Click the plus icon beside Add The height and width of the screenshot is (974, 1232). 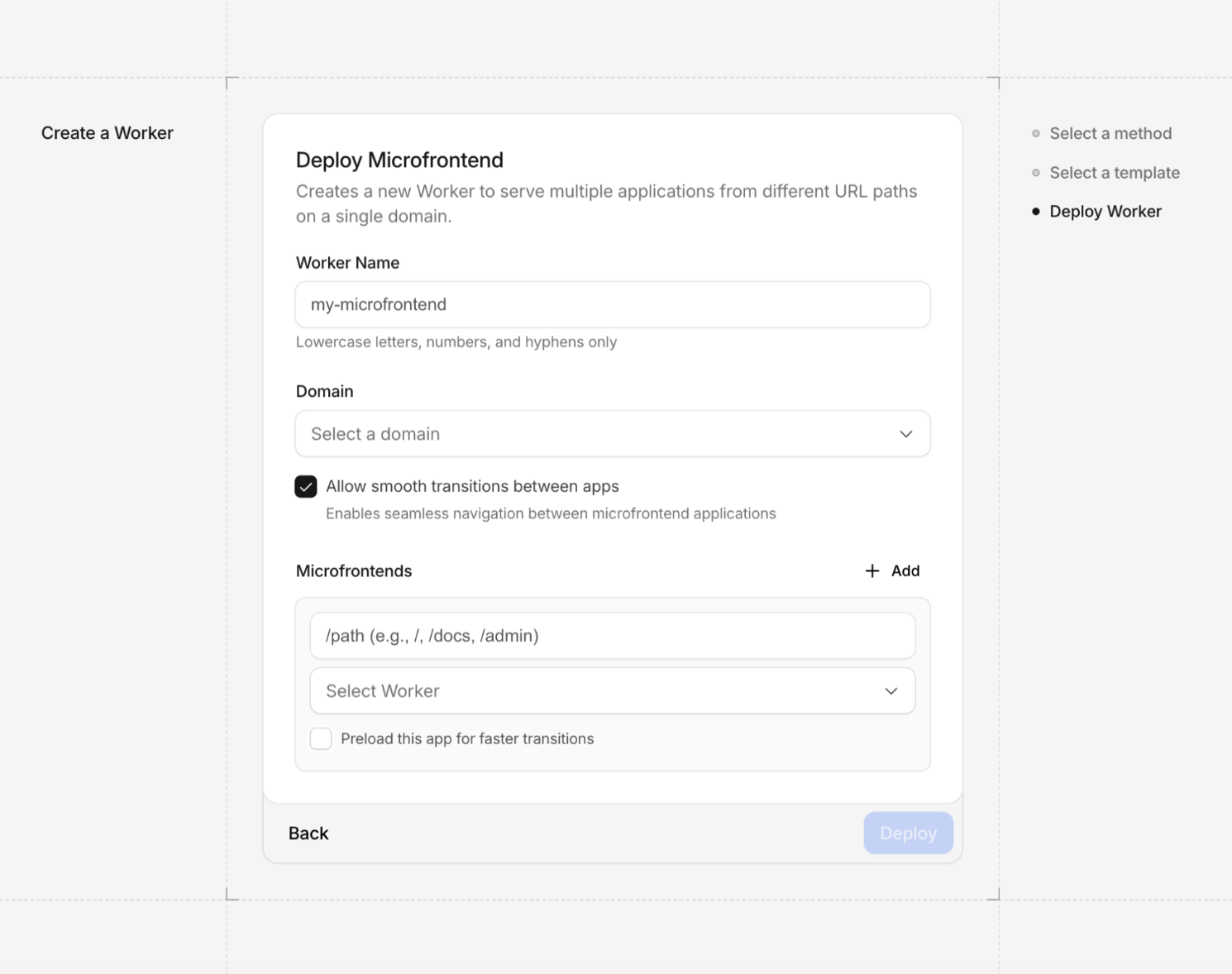(x=871, y=571)
